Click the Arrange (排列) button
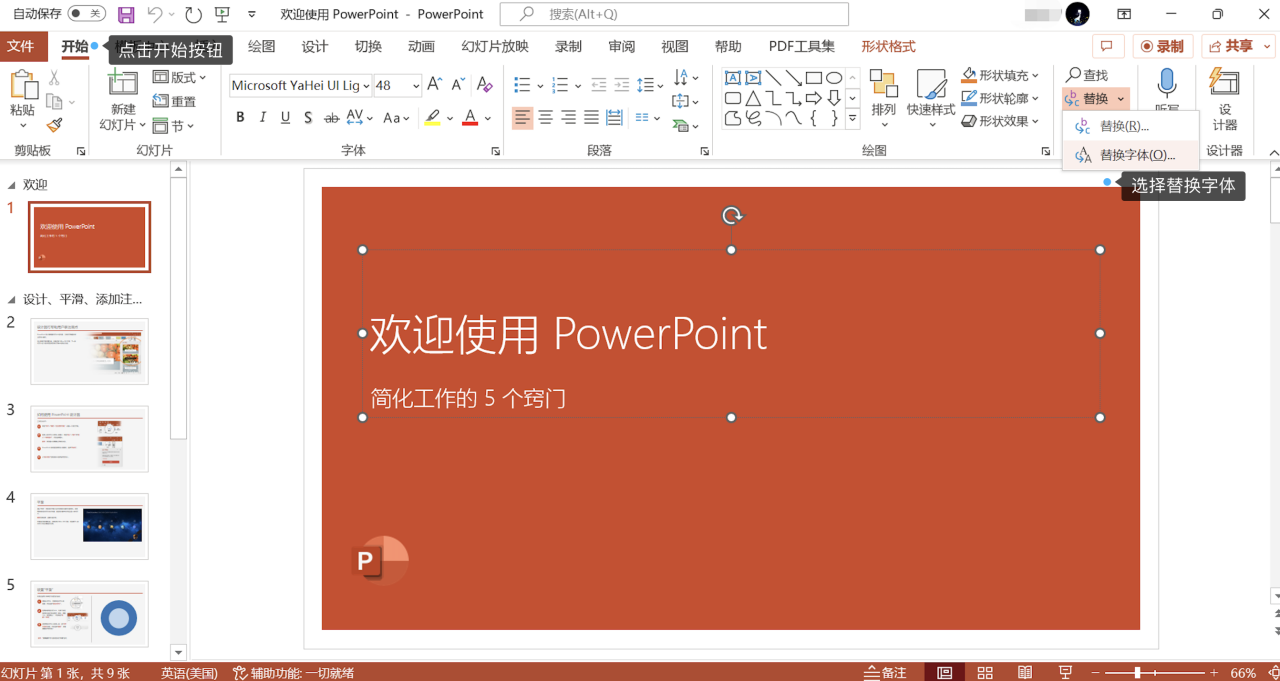The width and height of the screenshot is (1280, 681). [883, 98]
